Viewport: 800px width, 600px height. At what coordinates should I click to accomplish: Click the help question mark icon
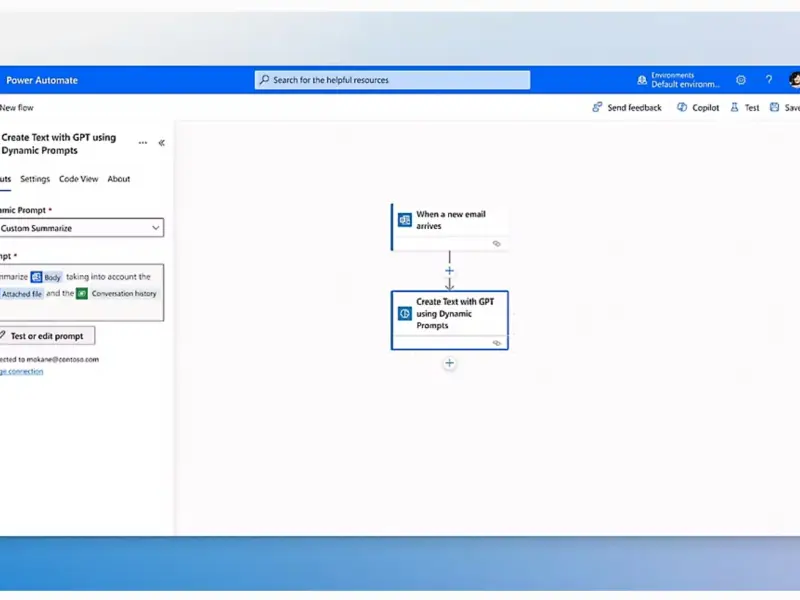pos(769,80)
